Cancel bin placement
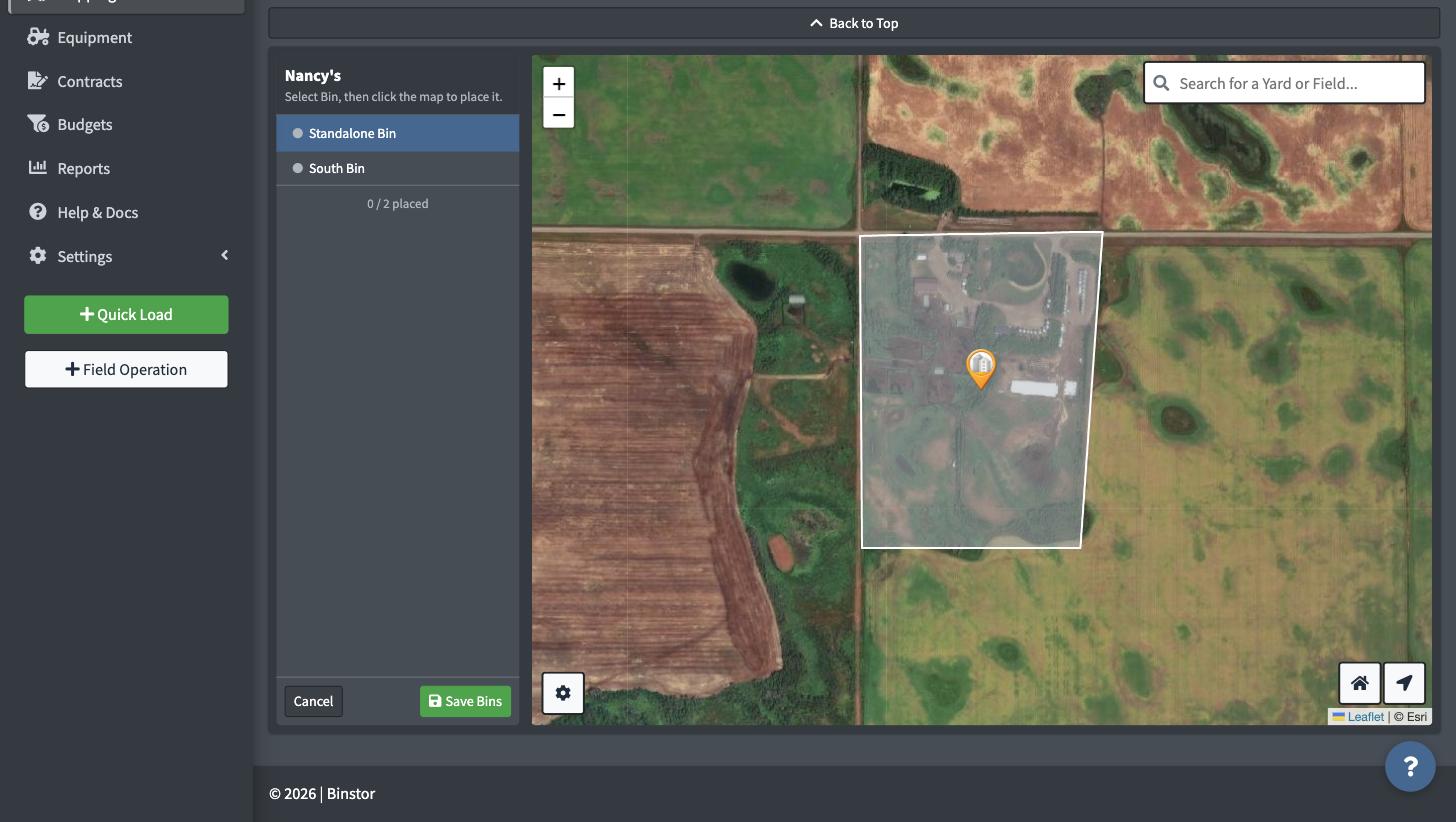1456x822 pixels. click(x=313, y=701)
